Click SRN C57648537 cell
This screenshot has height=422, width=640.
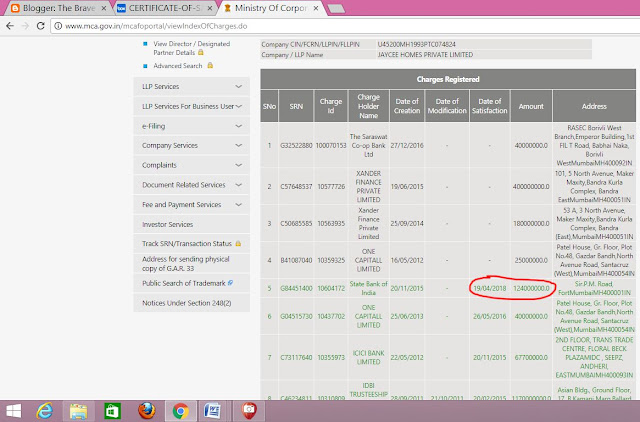[x=296, y=187]
